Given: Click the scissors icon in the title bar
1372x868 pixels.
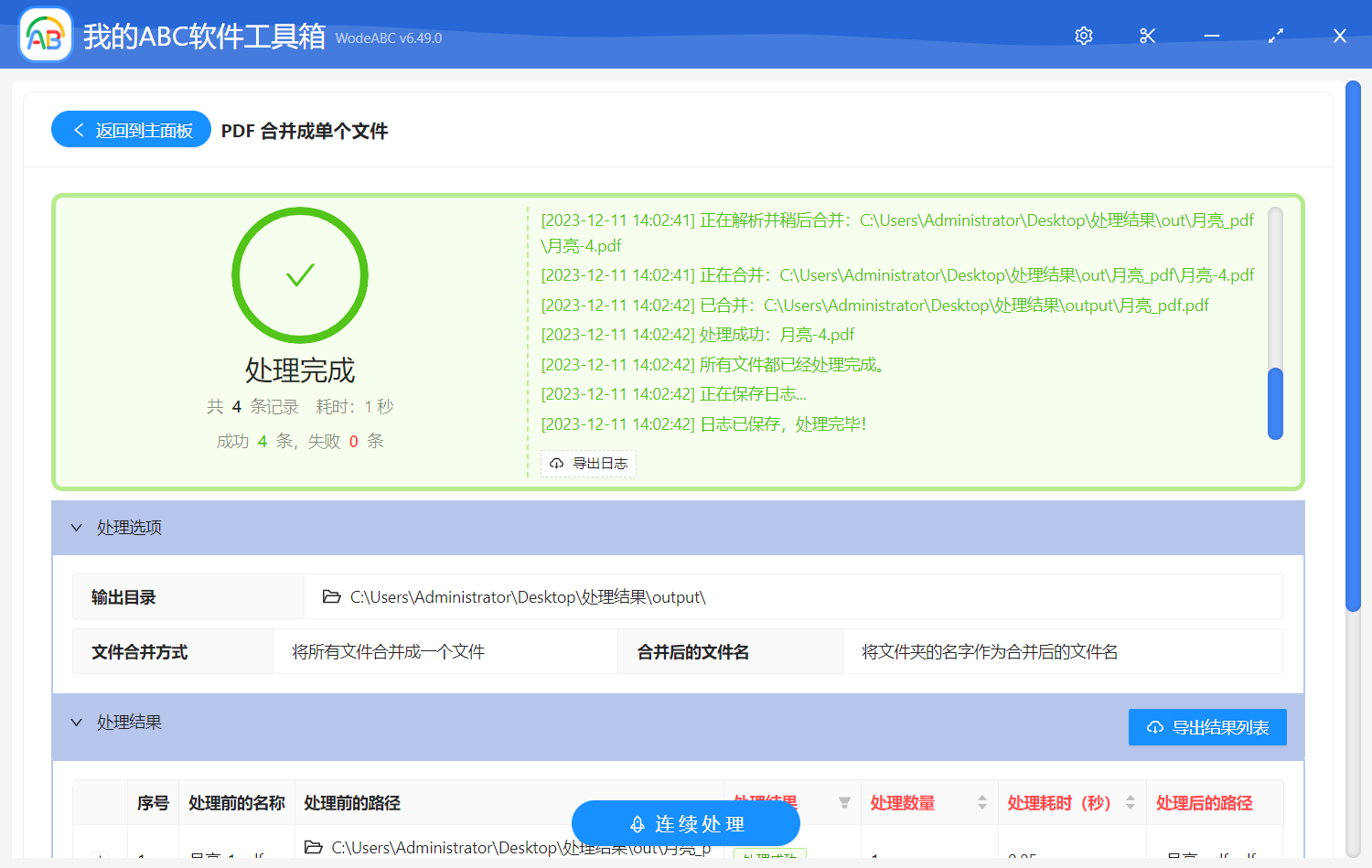Looking at the screenshot, I should point(1147,36).
